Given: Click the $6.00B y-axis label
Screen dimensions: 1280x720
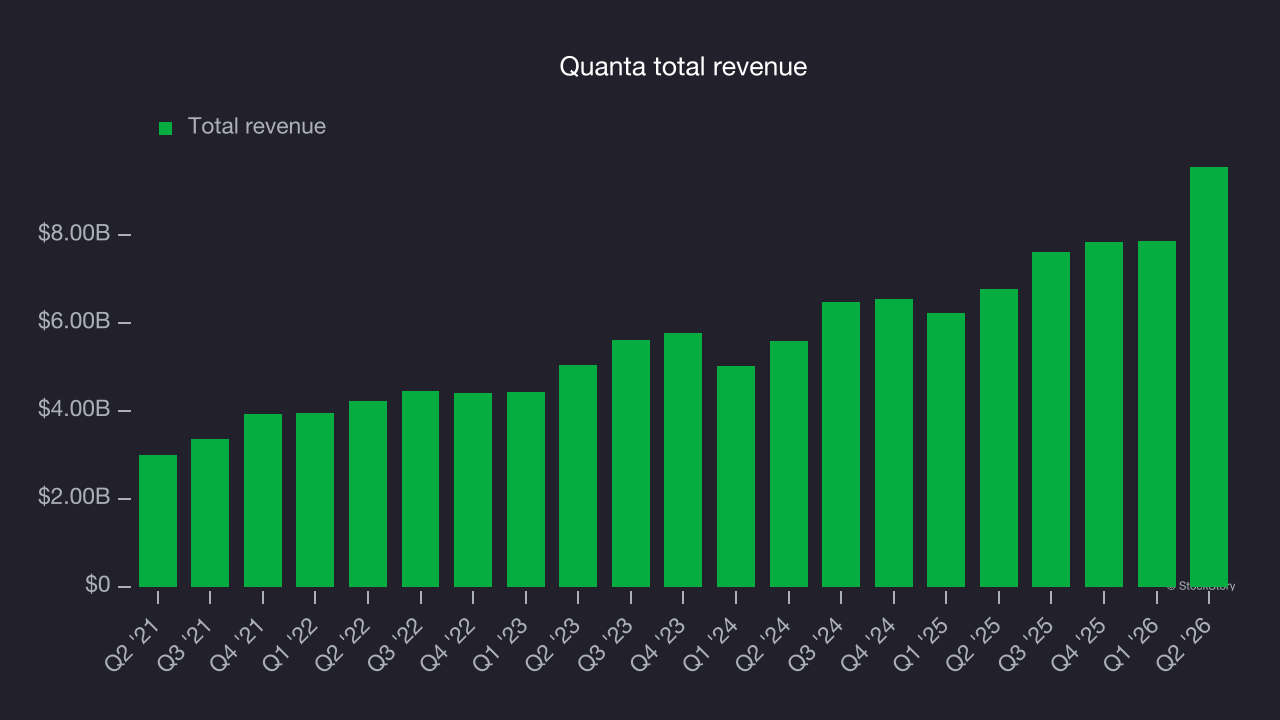Looking at the screenshot, I should point(74,322).
